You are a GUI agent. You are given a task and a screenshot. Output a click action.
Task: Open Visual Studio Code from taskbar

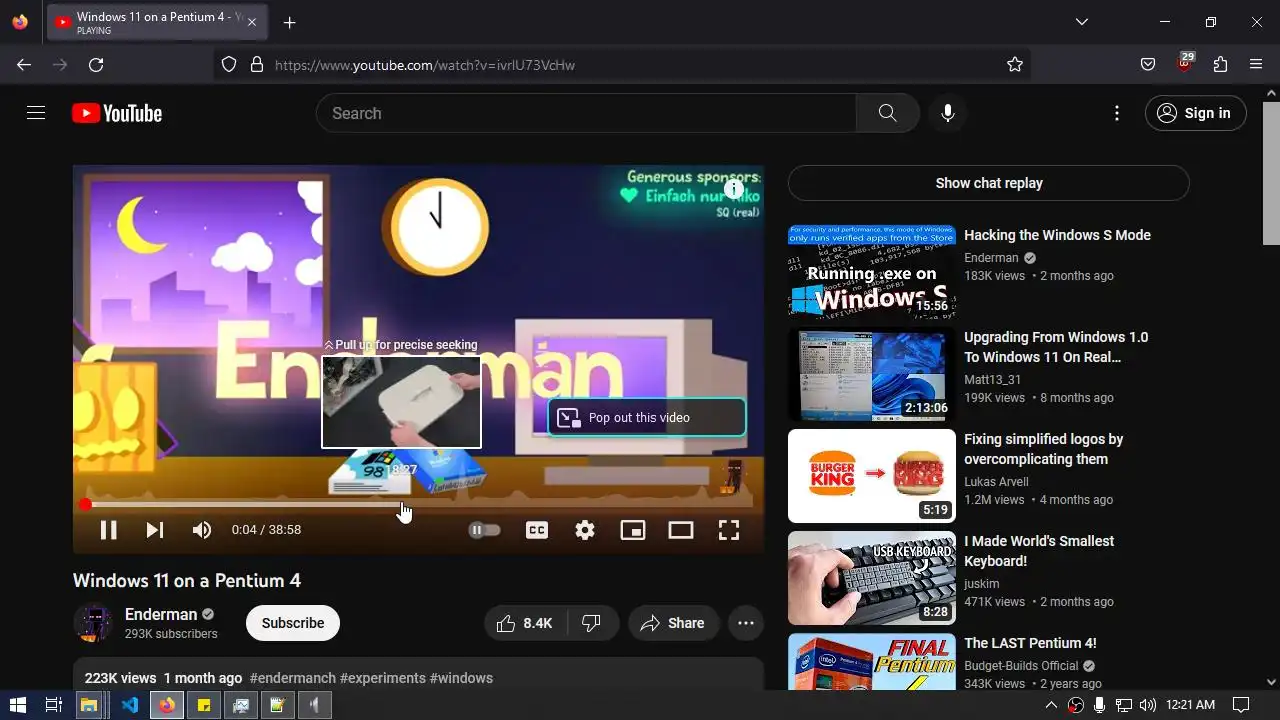click(129, 705)
